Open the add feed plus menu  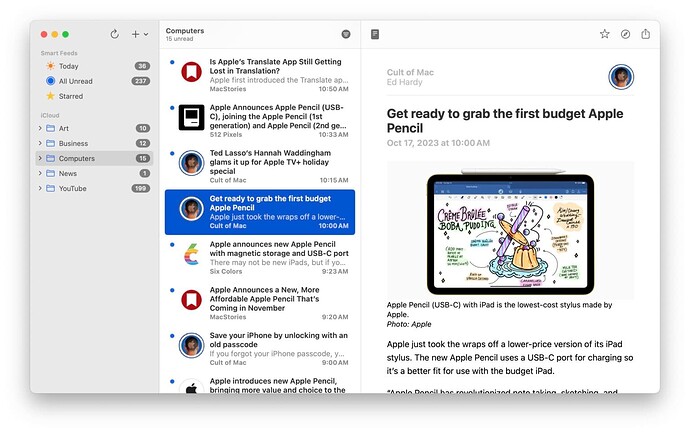139,34
